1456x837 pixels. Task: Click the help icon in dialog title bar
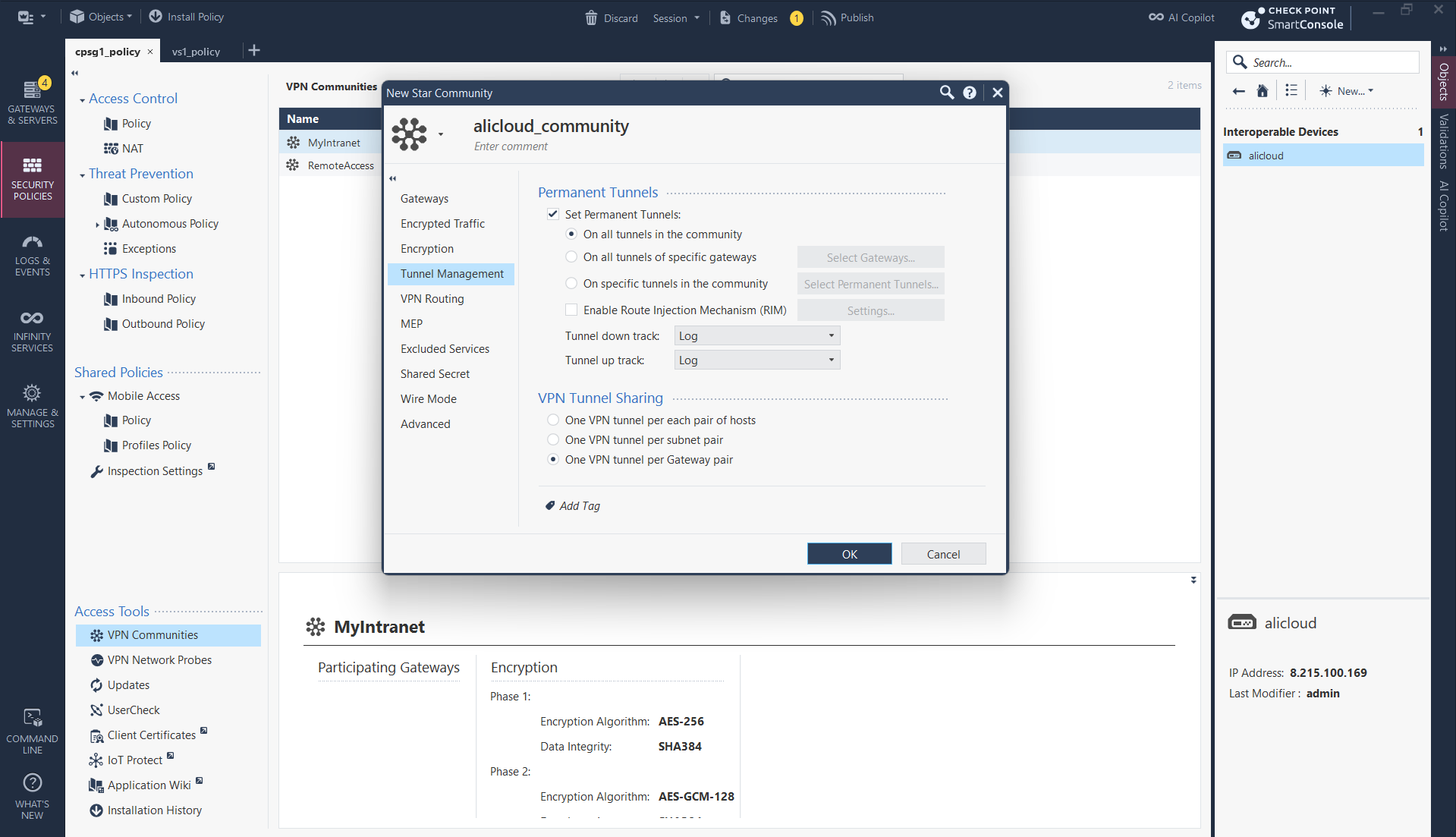969,93
